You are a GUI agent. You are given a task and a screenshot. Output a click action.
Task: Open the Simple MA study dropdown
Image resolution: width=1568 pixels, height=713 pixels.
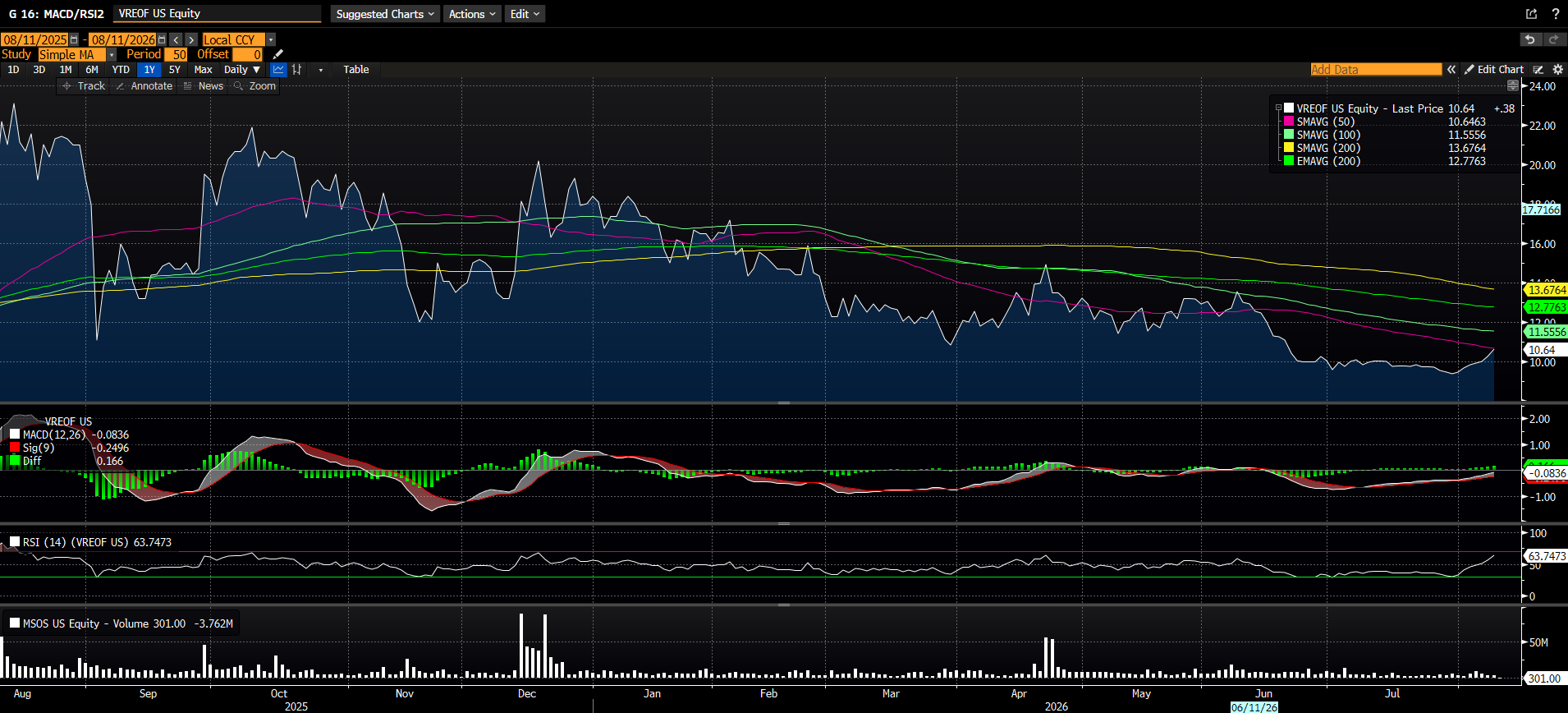tap(77, 54)
